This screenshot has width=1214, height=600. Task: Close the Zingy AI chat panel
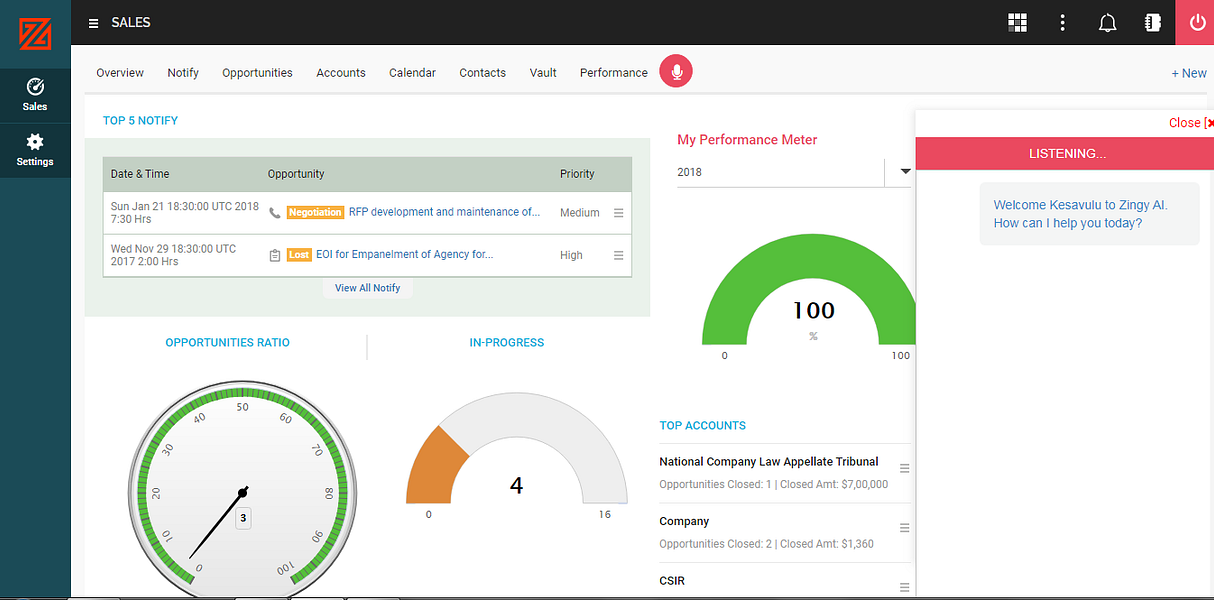pos(1190,123)
